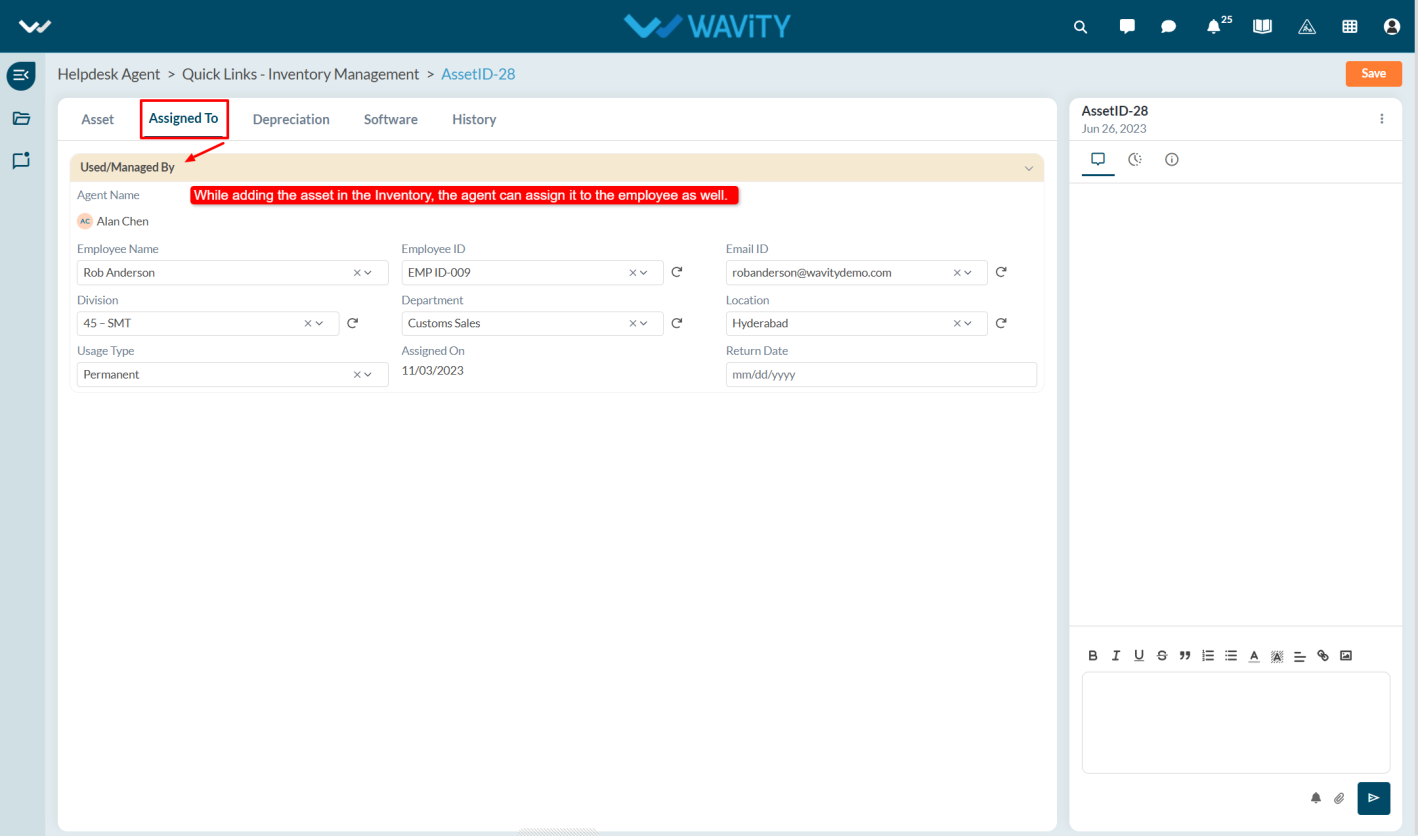Image resolution: width=1418 pixels, height=836 pixels.
Task: Refresh the Location field
Action: click(1001, 323)
